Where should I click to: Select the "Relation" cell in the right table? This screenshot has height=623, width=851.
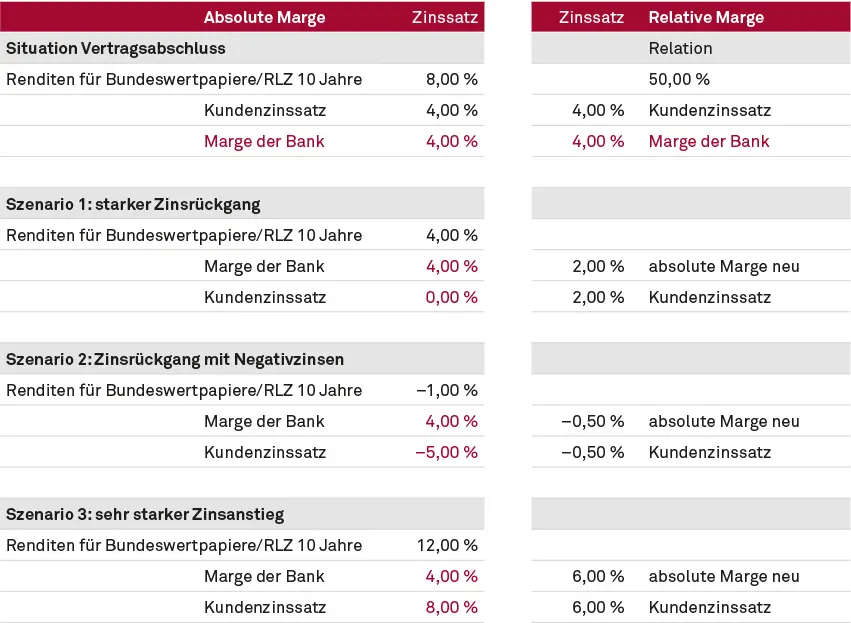tap(681, 48)
